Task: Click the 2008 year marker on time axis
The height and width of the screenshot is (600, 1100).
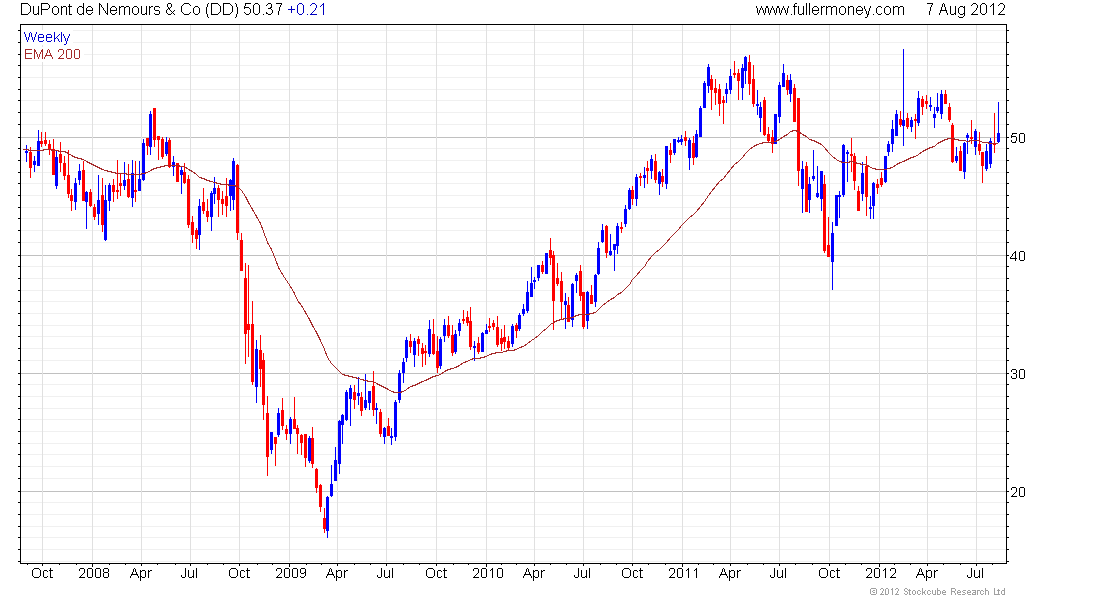Action: coord(94,573)
